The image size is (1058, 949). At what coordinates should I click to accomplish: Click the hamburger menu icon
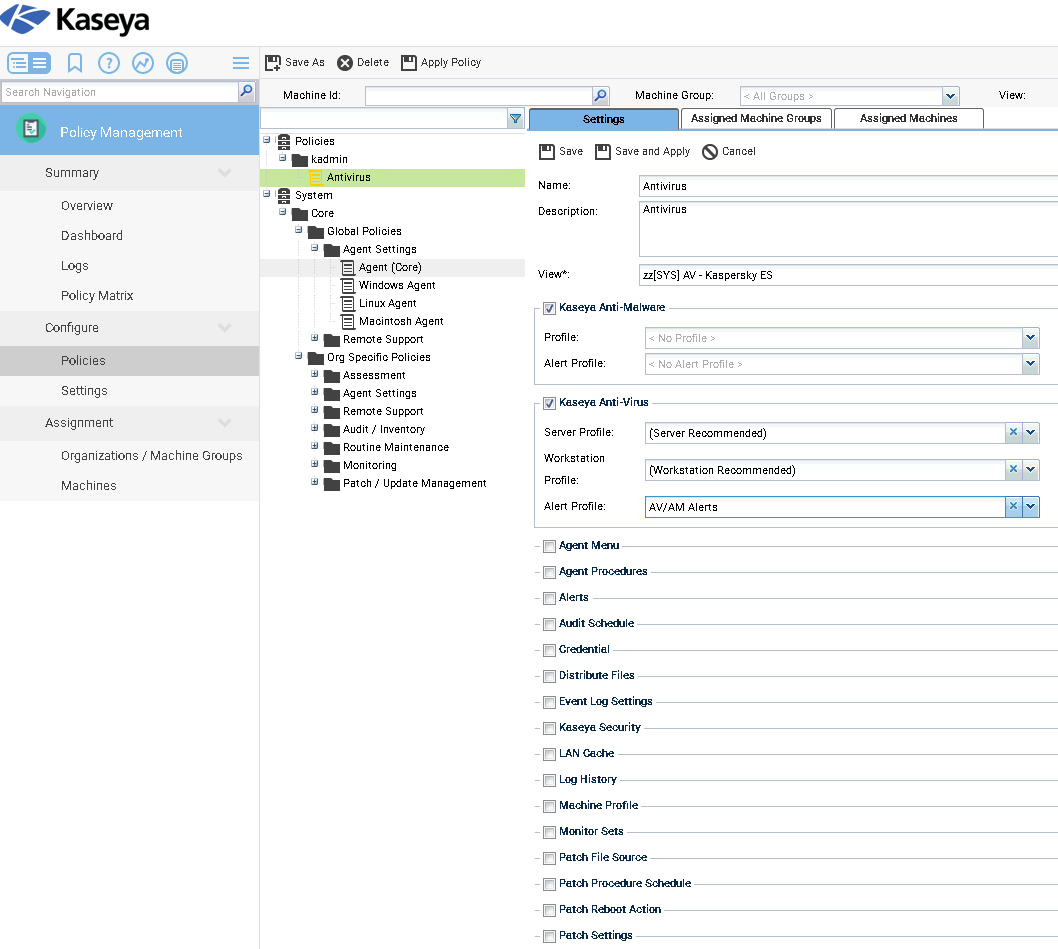(x=241, y=63)
